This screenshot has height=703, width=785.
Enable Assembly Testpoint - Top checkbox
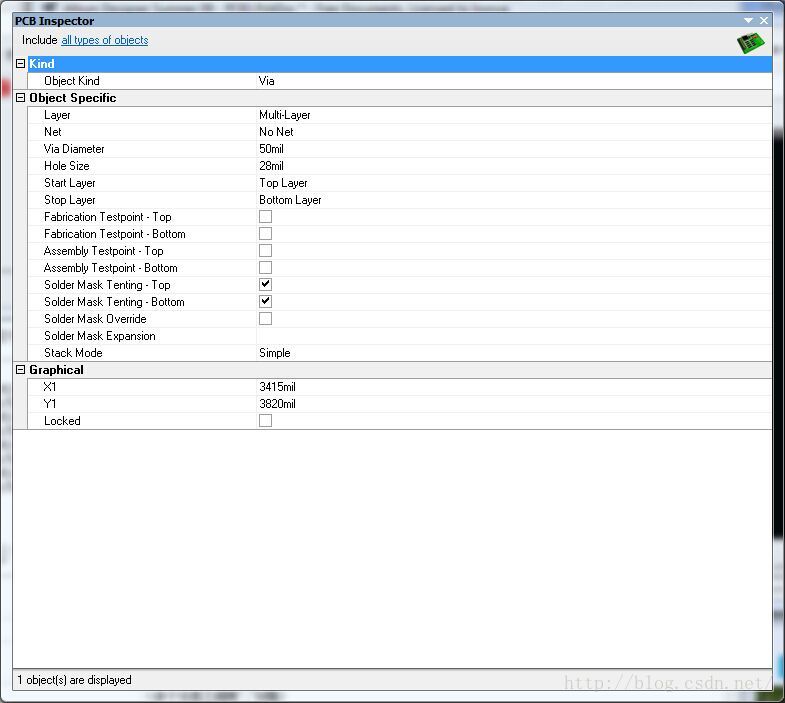(265, 251)
